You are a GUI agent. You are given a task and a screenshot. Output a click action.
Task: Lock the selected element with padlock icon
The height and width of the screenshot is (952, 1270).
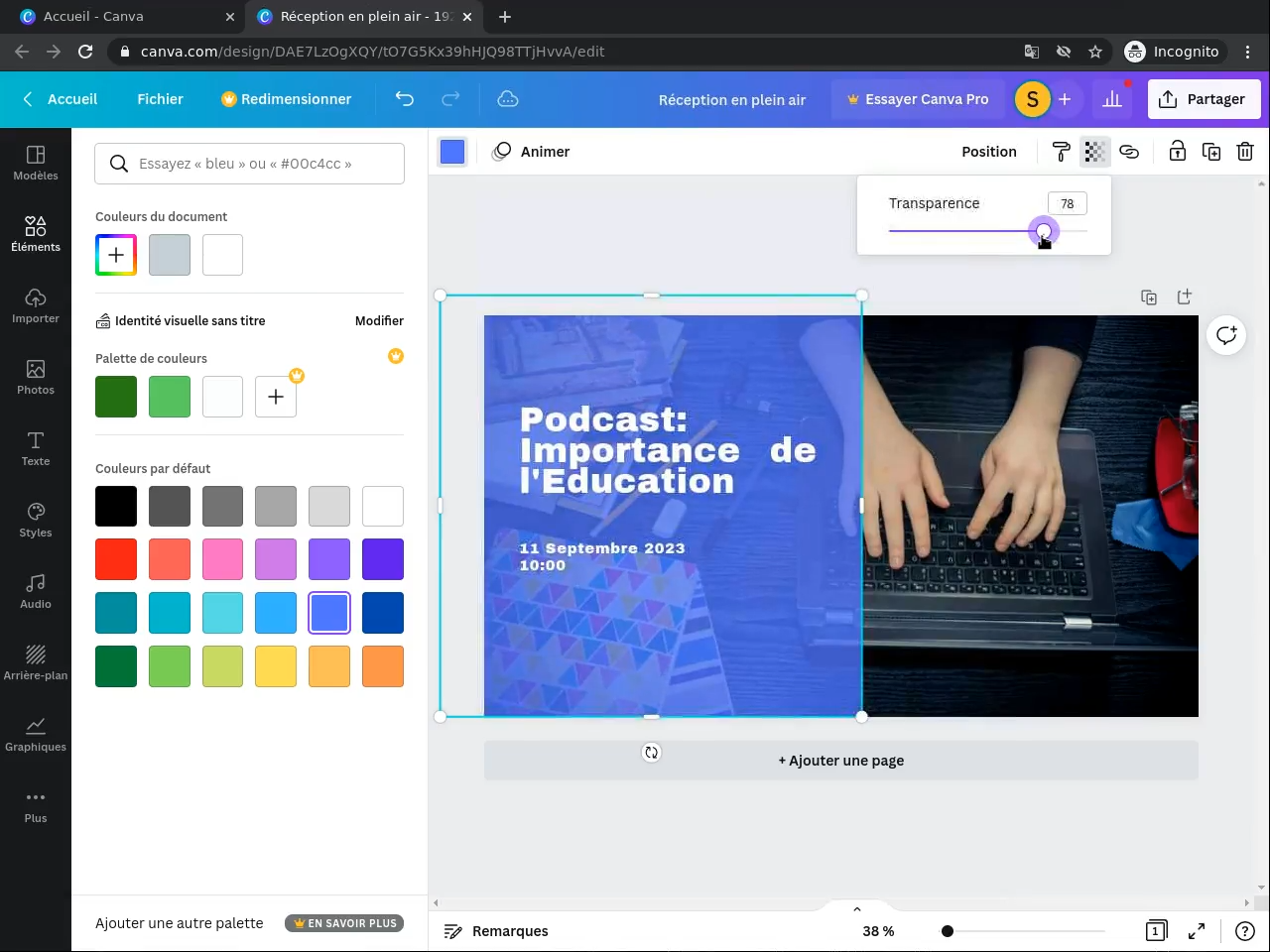click(x=1177, y=152)
